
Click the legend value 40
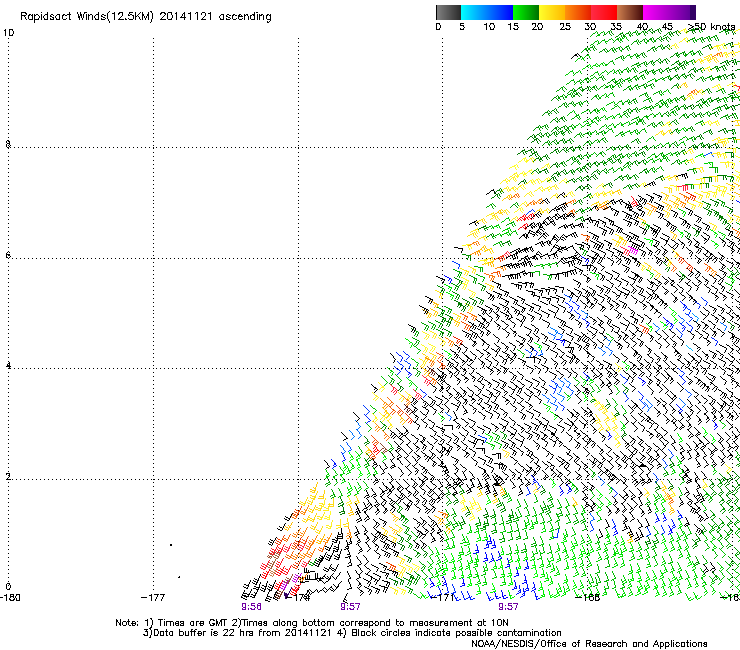pyautogui.click(x=642, y=27)
